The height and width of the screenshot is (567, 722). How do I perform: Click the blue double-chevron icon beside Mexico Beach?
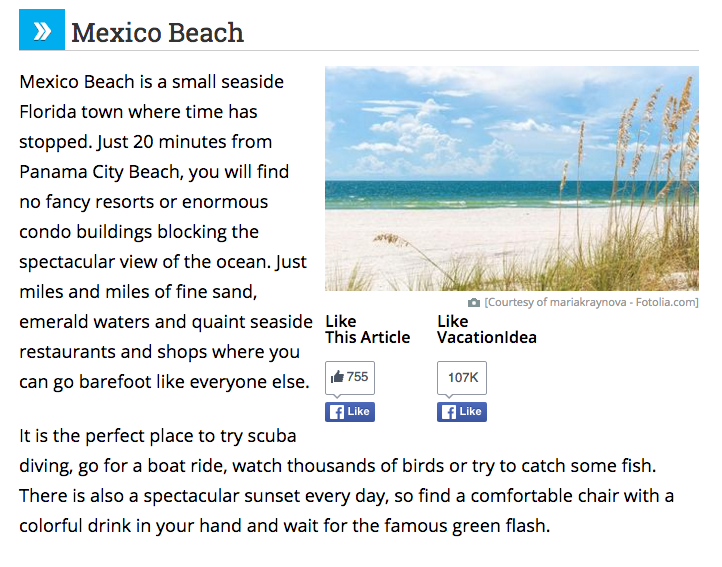pos(42,29)
